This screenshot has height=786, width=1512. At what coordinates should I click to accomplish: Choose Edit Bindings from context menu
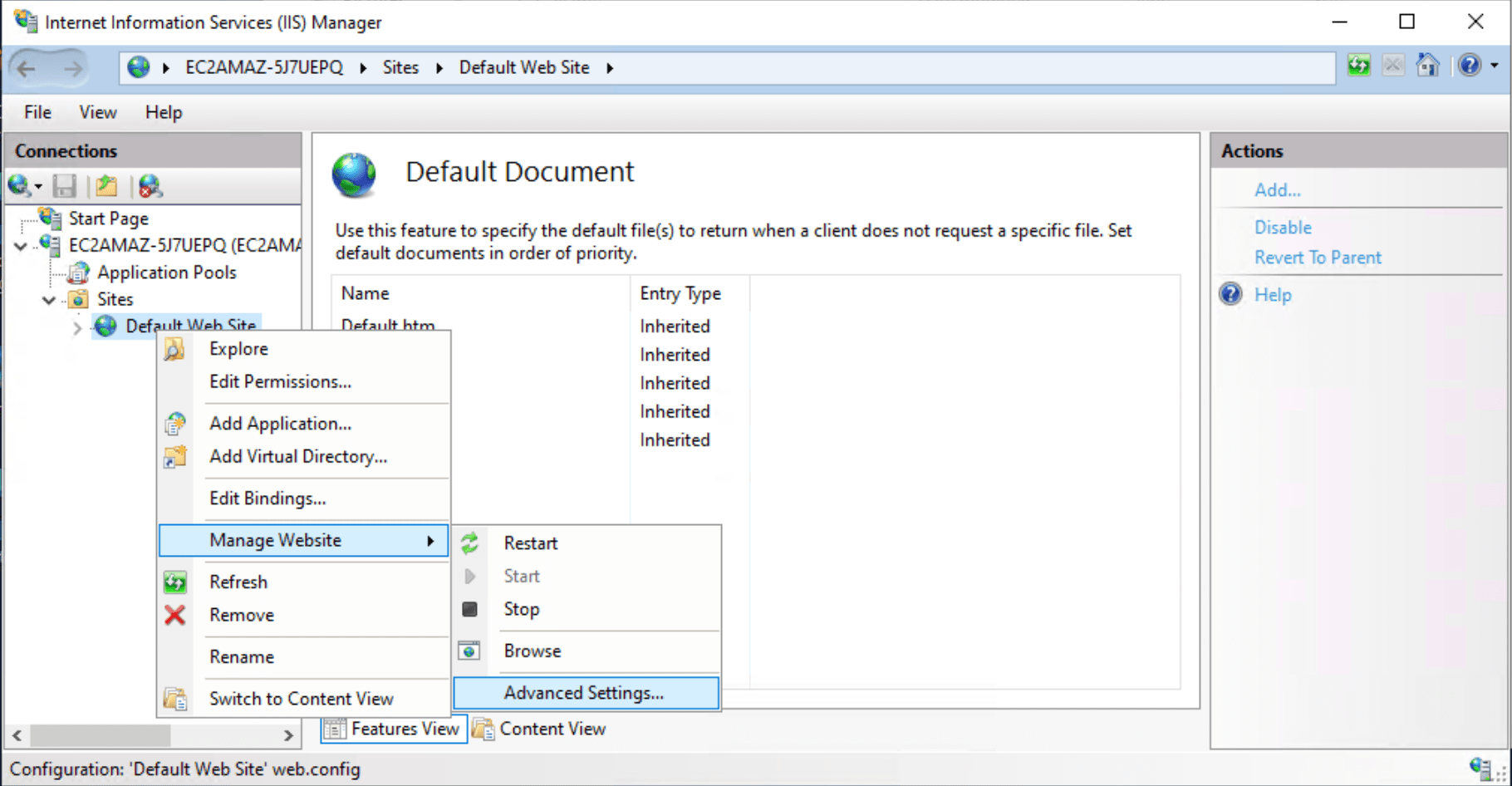(304, 499)
